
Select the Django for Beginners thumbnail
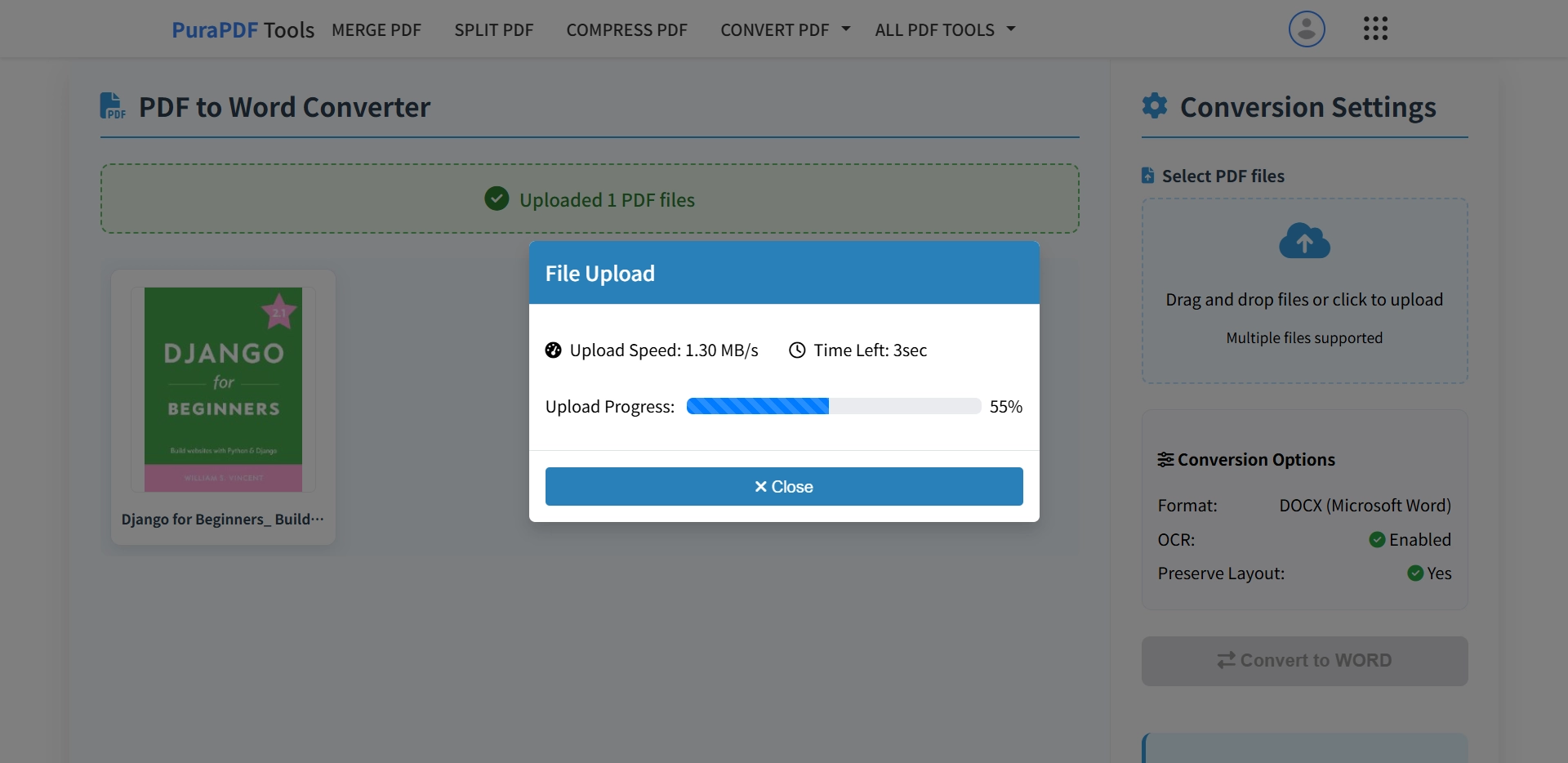(x=222, y=389)
